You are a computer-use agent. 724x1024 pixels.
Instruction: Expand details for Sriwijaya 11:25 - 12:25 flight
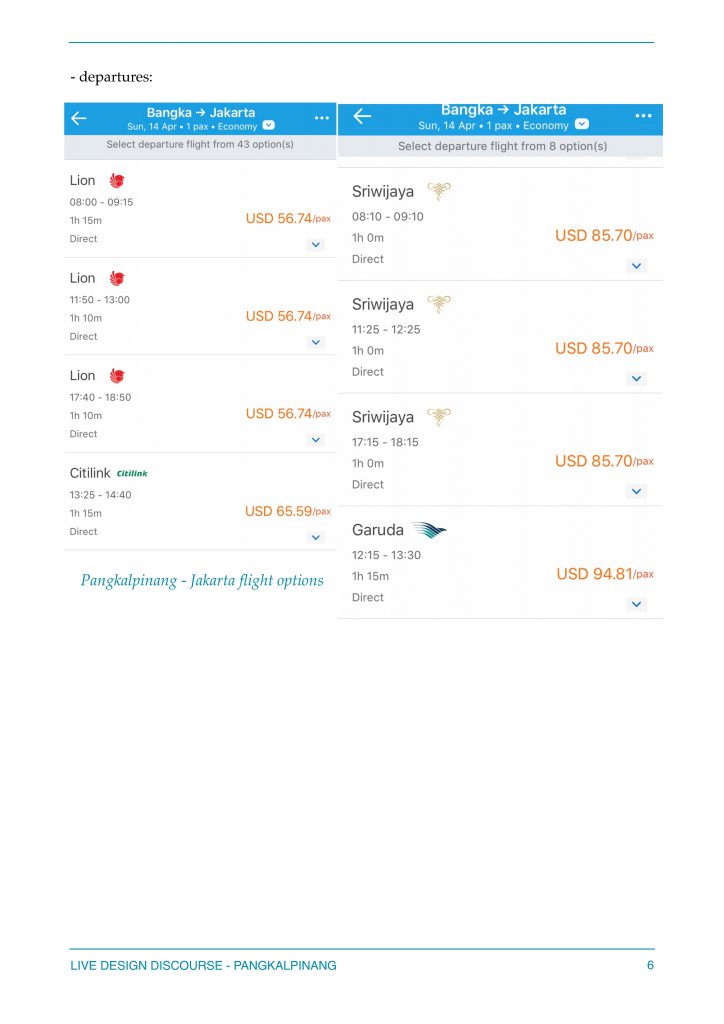(637, 378)
